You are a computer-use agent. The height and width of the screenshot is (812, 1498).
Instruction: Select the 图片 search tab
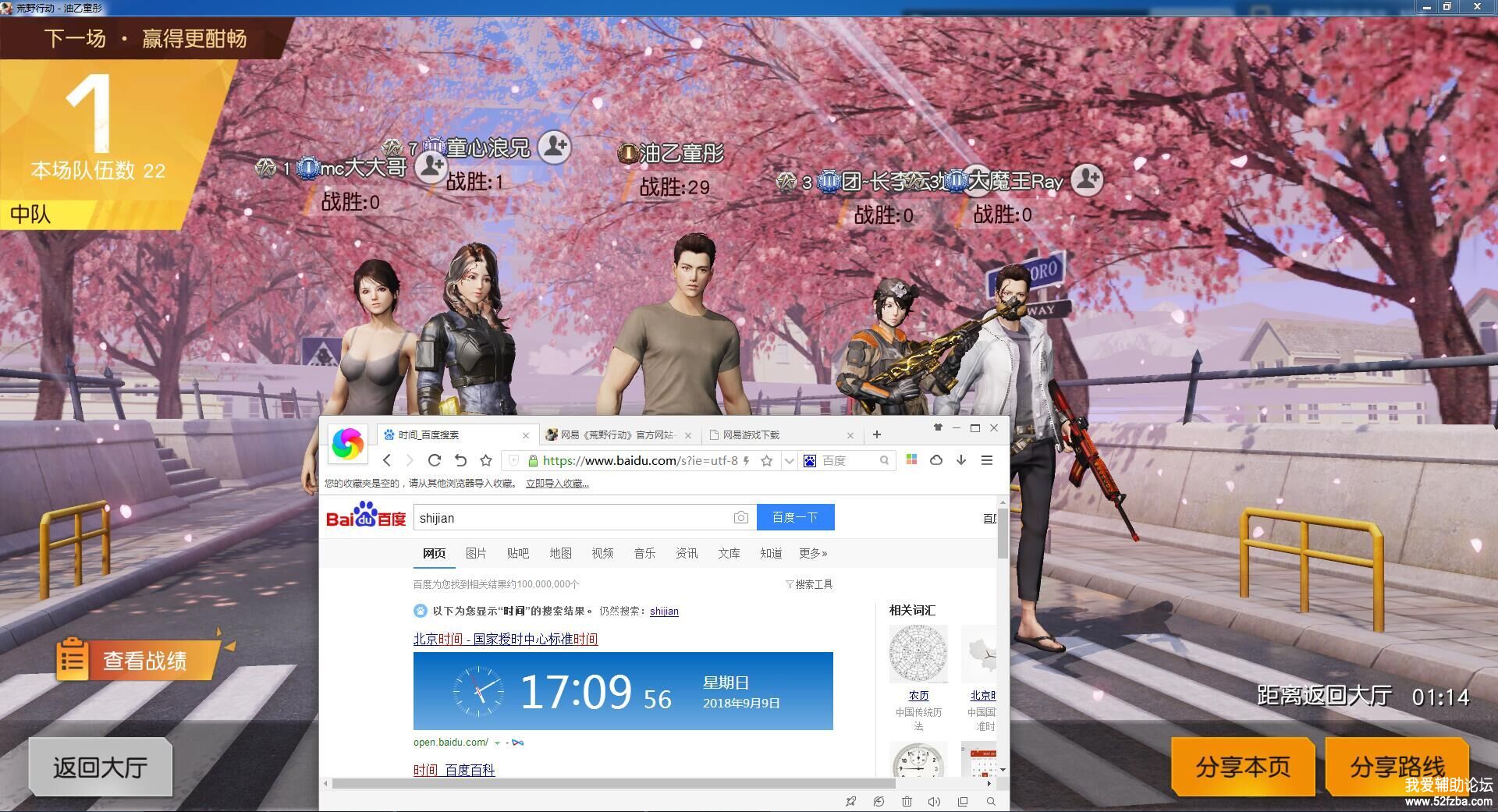point(475,553)
